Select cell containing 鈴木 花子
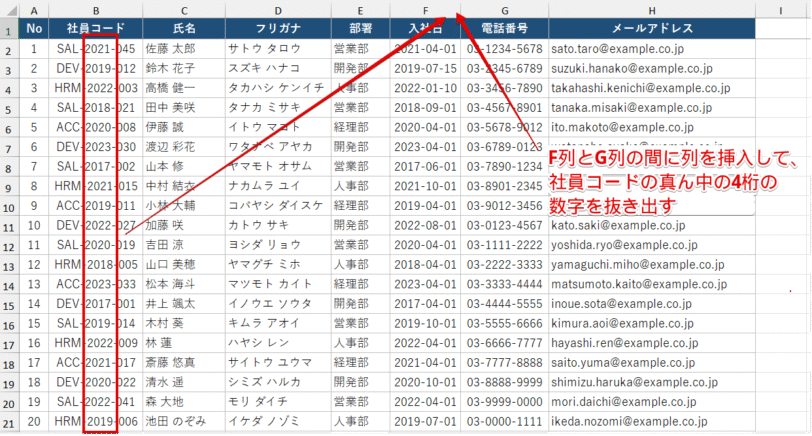 [184, 69]
